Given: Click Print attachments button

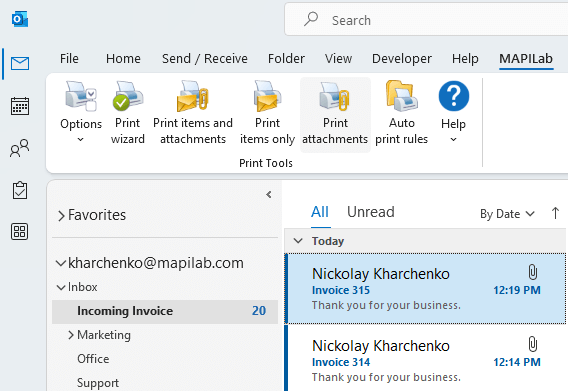Looking at the screenshot, I should pyautogui.click(x=335, y=114).
